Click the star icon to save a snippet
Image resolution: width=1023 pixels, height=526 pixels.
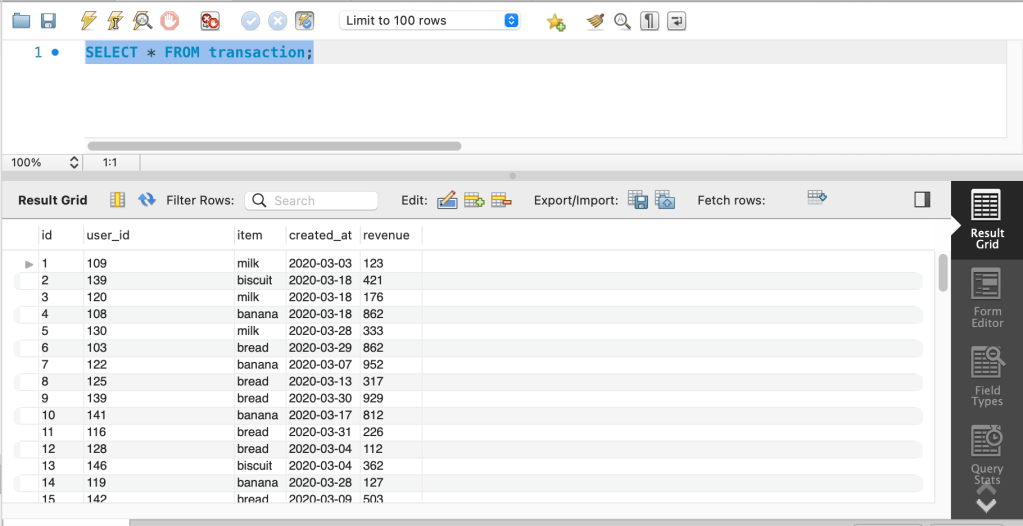click(556, 21)
